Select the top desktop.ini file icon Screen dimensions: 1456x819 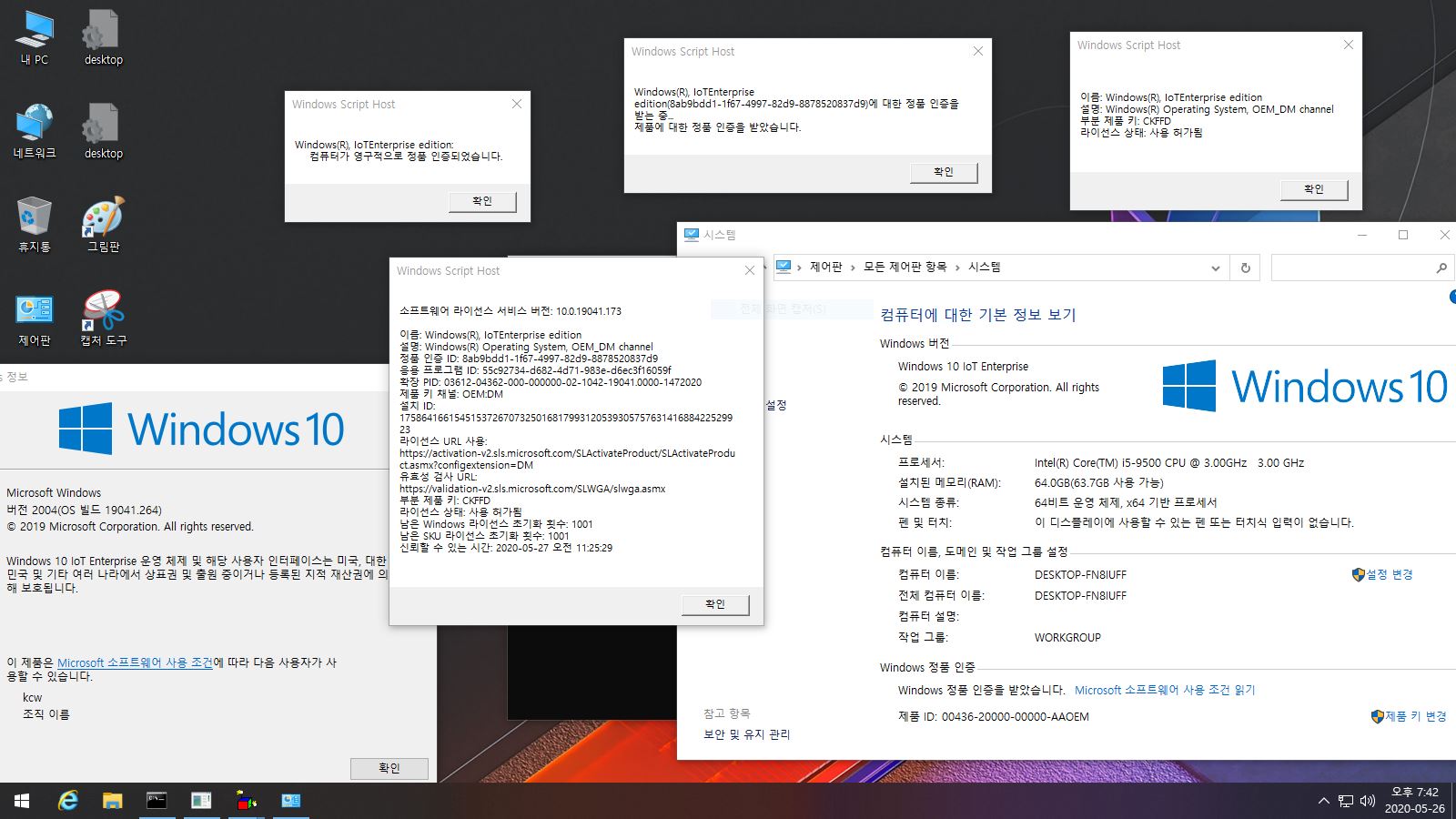coord(103,38)
